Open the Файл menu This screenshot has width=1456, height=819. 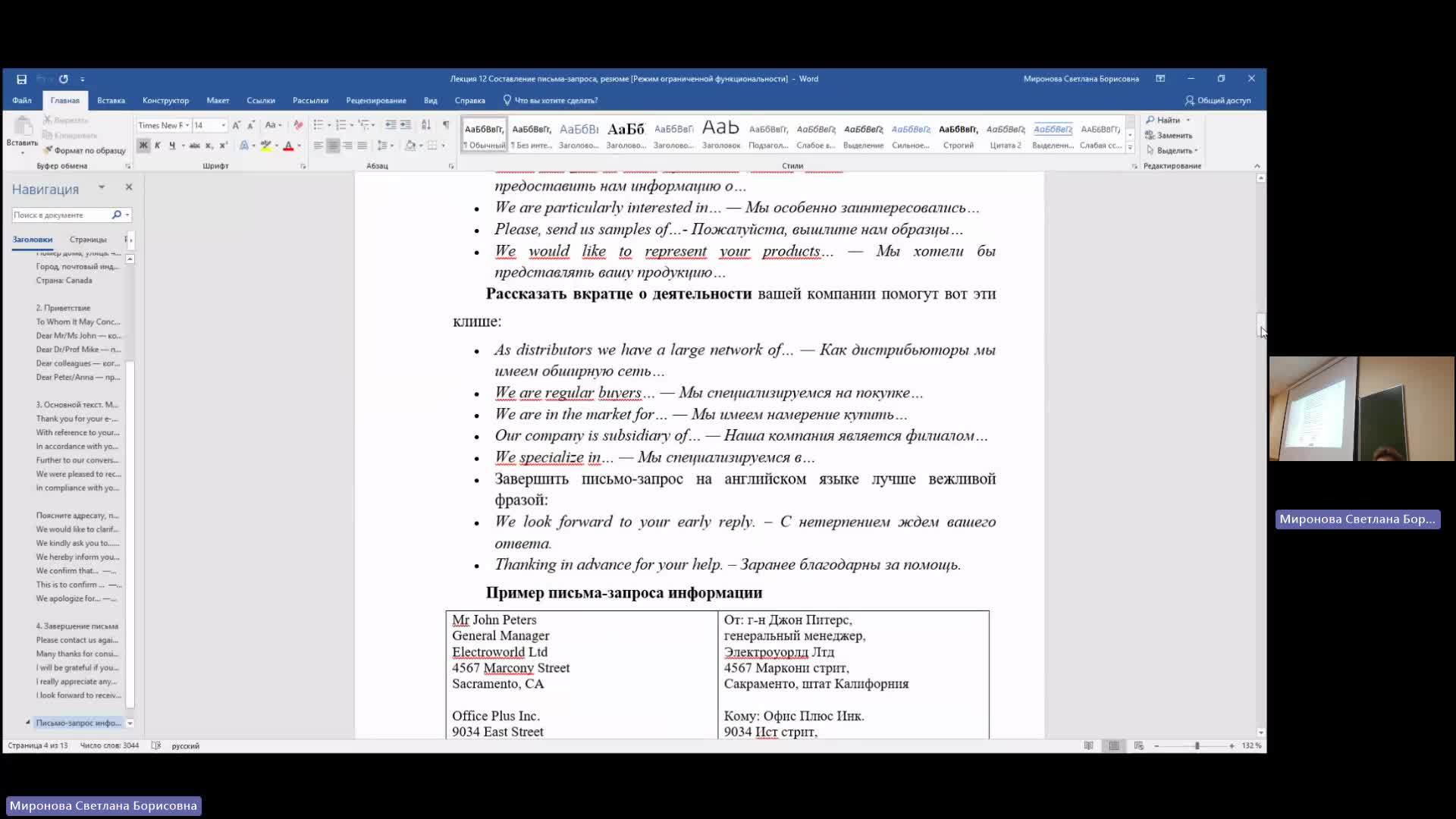22,100
